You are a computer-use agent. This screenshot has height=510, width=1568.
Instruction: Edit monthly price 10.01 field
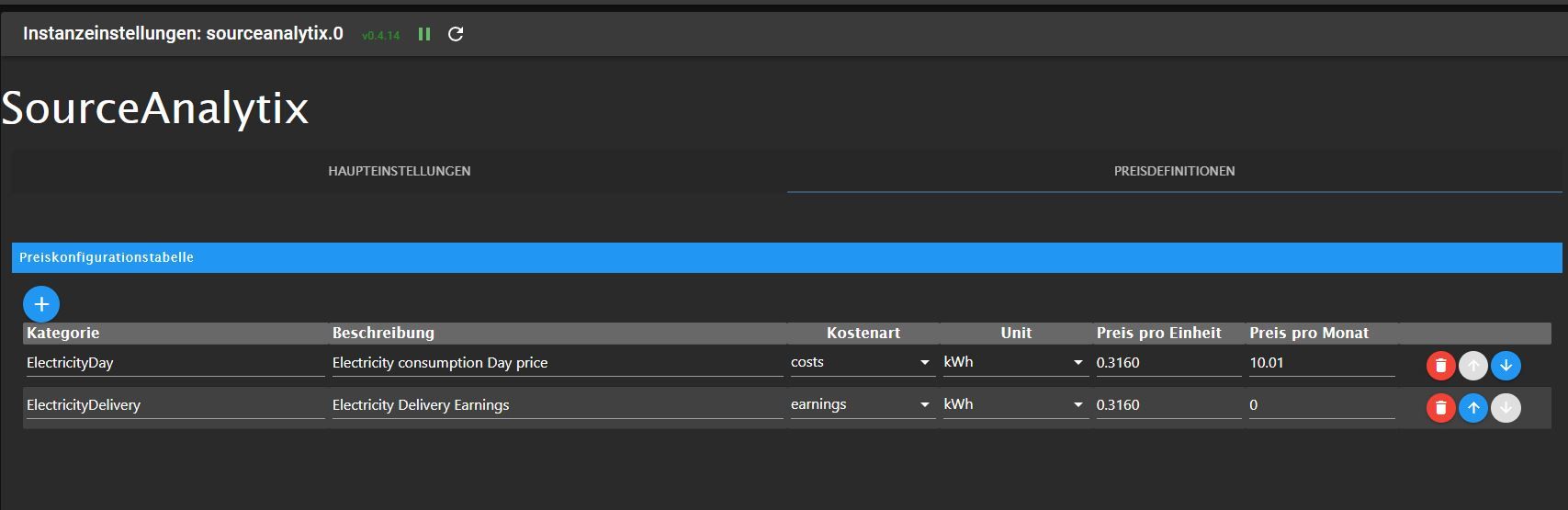pos(1322,363)
